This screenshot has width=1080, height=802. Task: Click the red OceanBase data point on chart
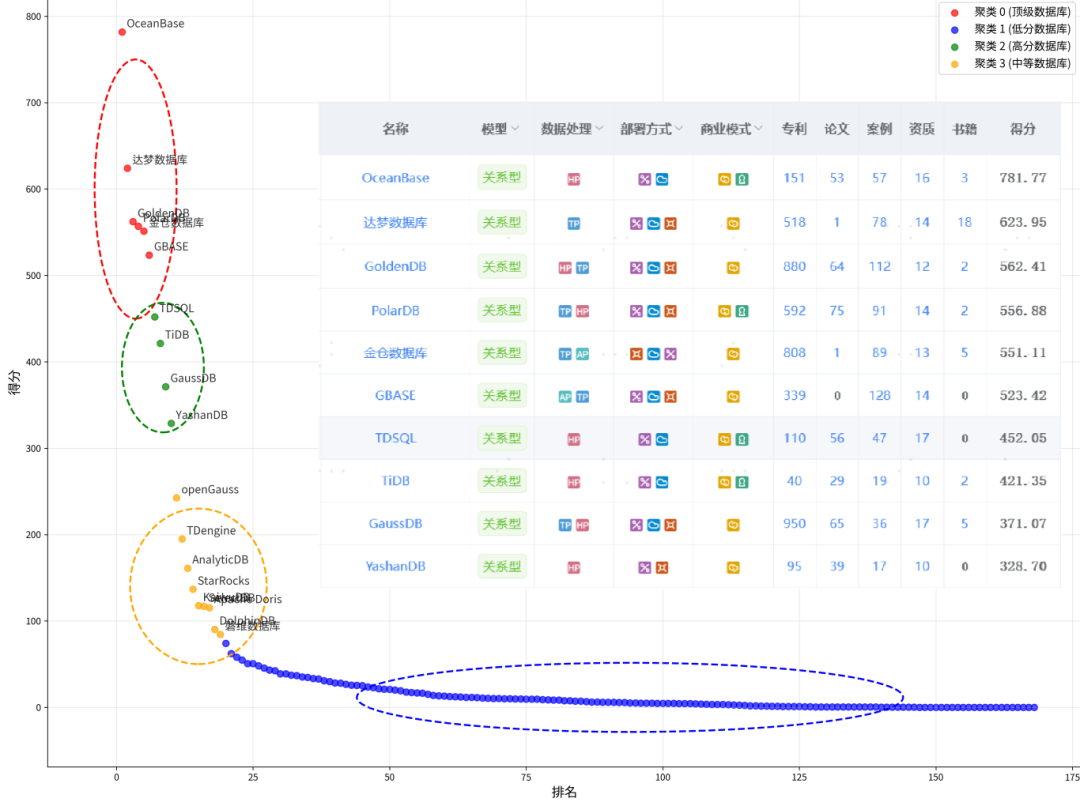coord(122,32)
